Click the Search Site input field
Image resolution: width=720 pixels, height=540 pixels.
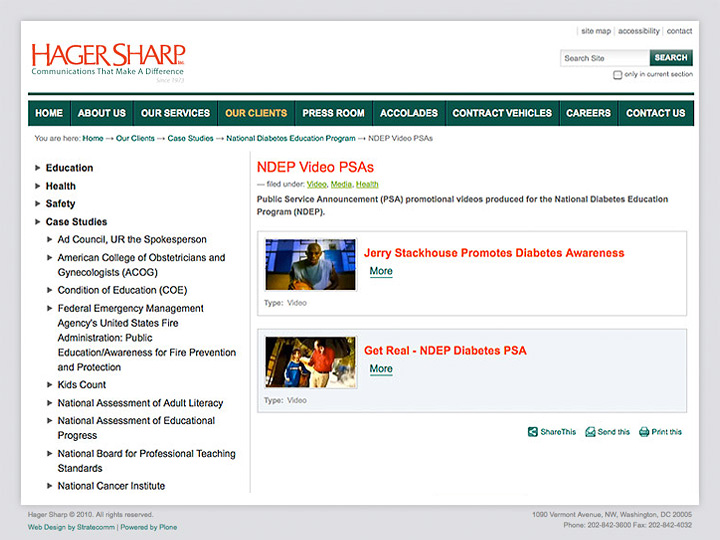click(x=604, y=58)
